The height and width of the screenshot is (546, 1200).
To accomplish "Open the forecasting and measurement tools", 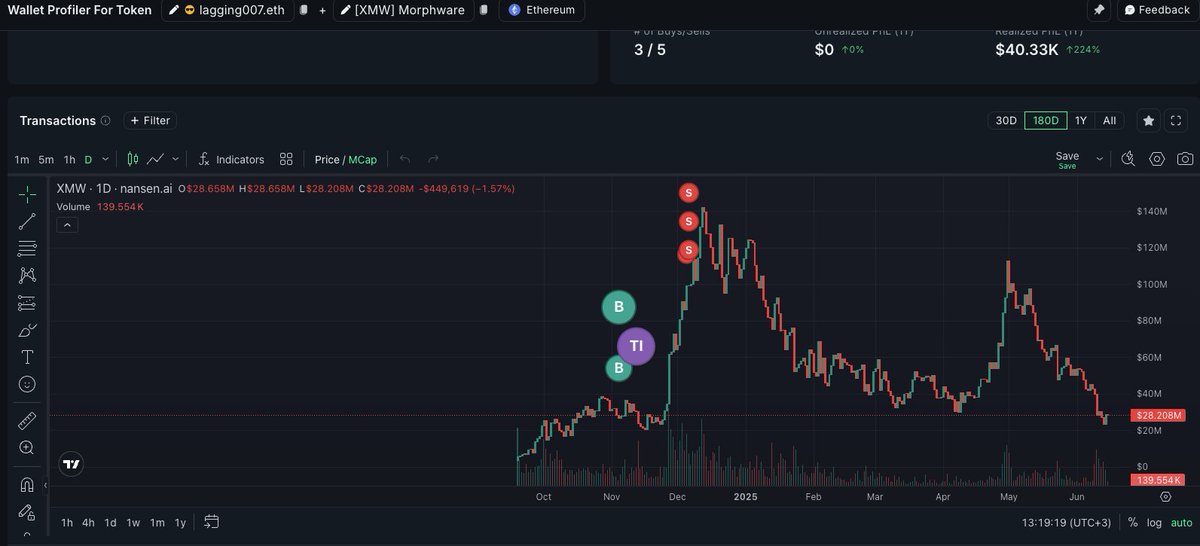I will coord(27,303).
